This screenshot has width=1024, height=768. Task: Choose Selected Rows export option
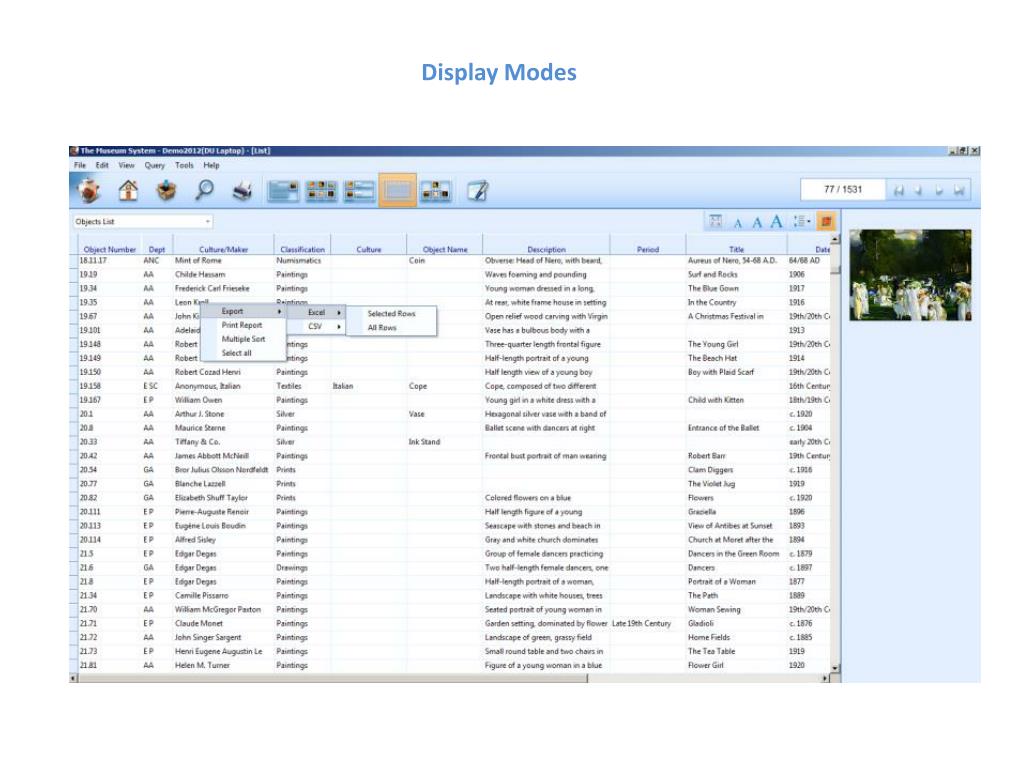[x=391, y=313]
